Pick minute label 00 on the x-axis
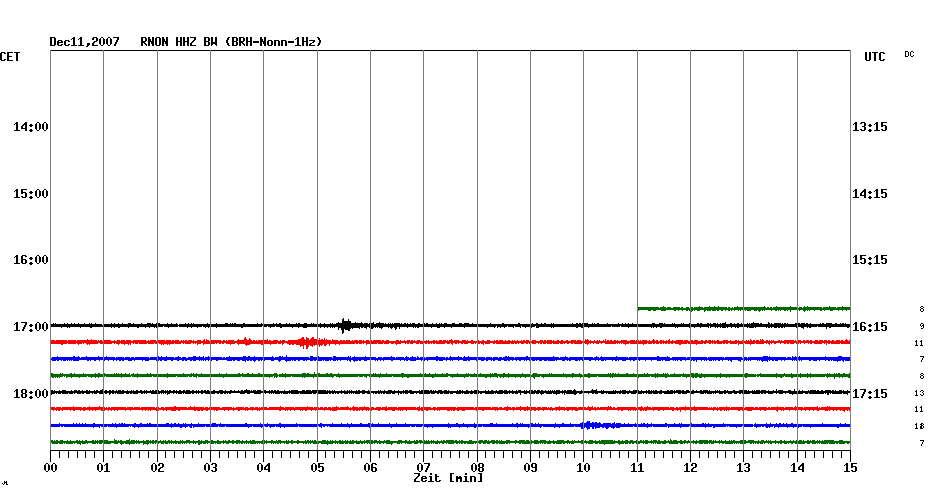Screen dimensions: 930x494 50,468
